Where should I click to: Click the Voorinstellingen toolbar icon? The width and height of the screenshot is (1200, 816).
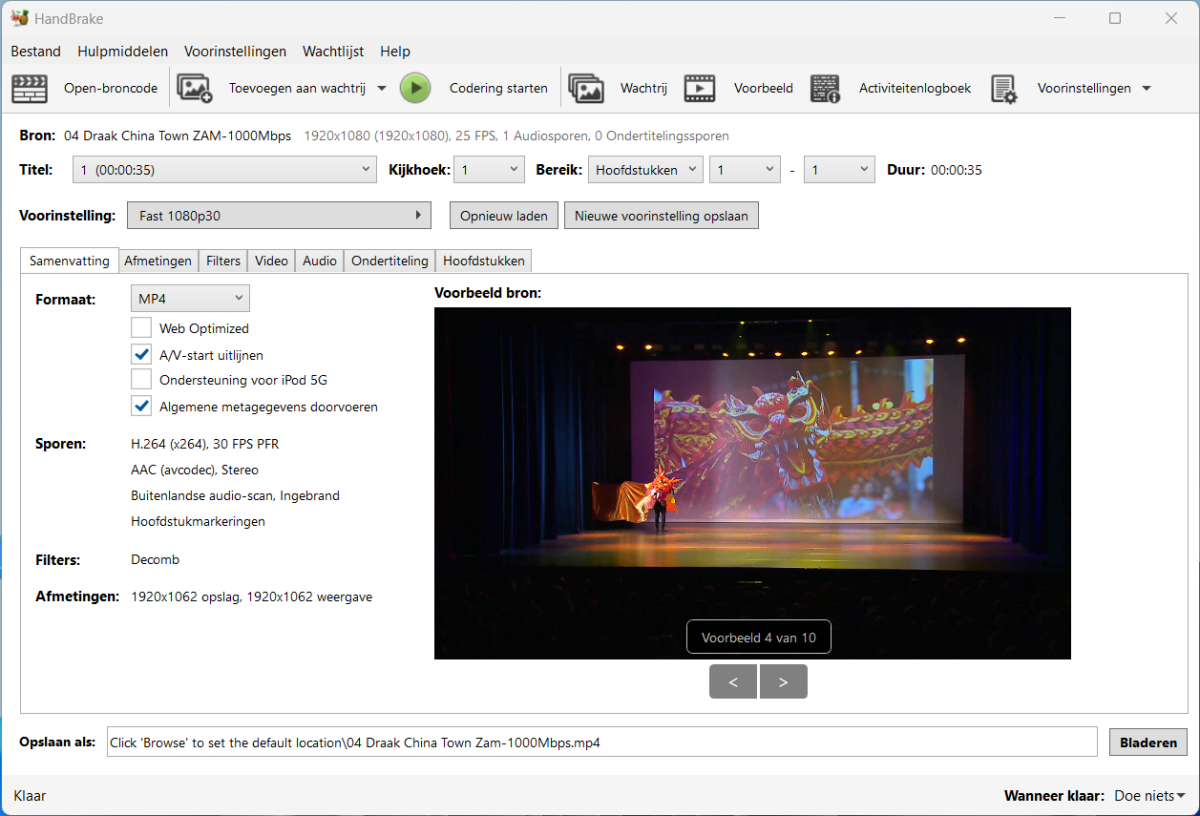[1004, 88]
